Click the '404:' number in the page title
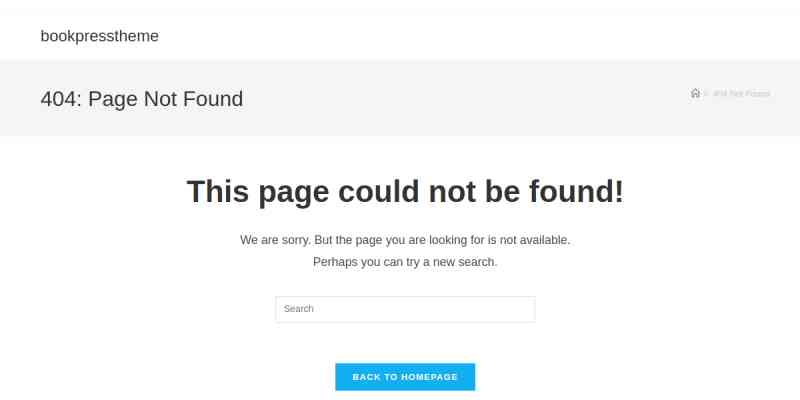The height and width of the screenshot is (400, 800). click(x=61, y=99)
